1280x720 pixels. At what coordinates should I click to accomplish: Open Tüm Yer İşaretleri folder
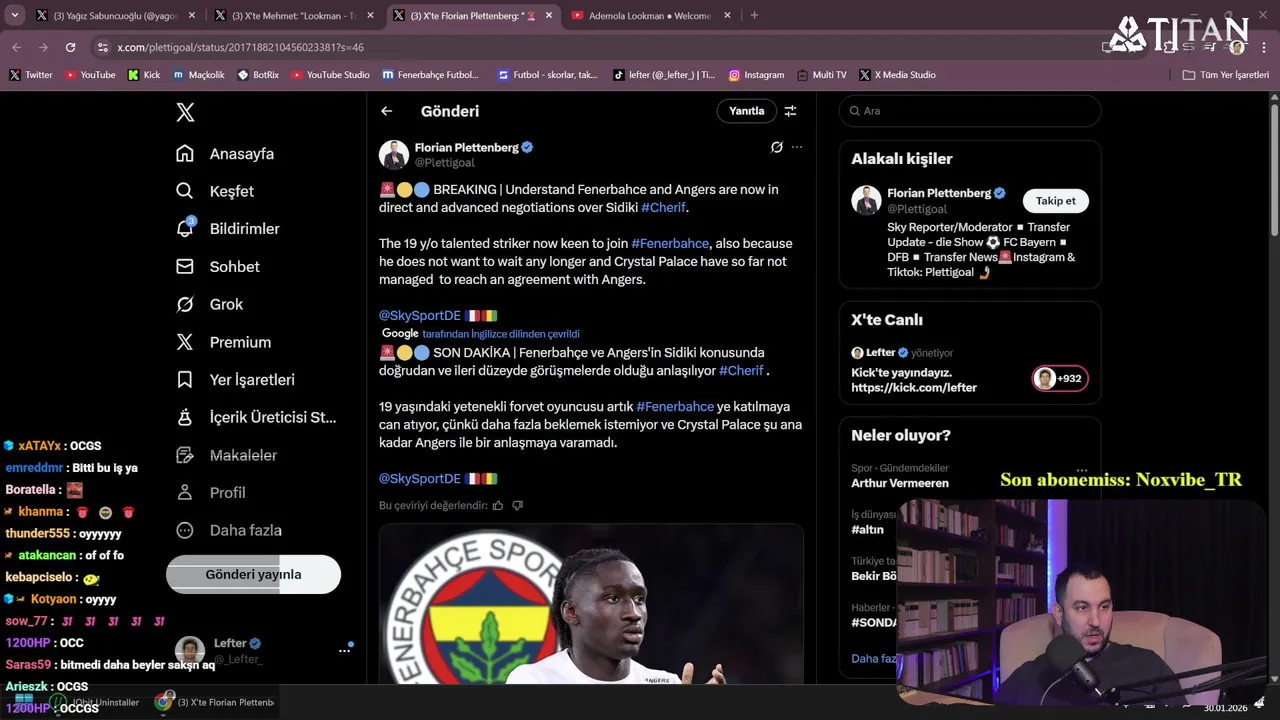click(x=1225, y=75)
